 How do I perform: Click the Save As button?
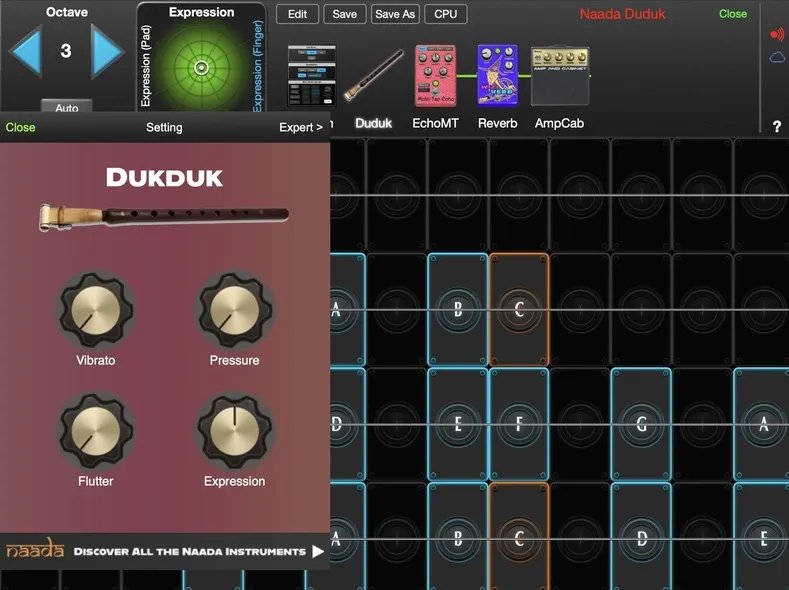click(395, 14)
